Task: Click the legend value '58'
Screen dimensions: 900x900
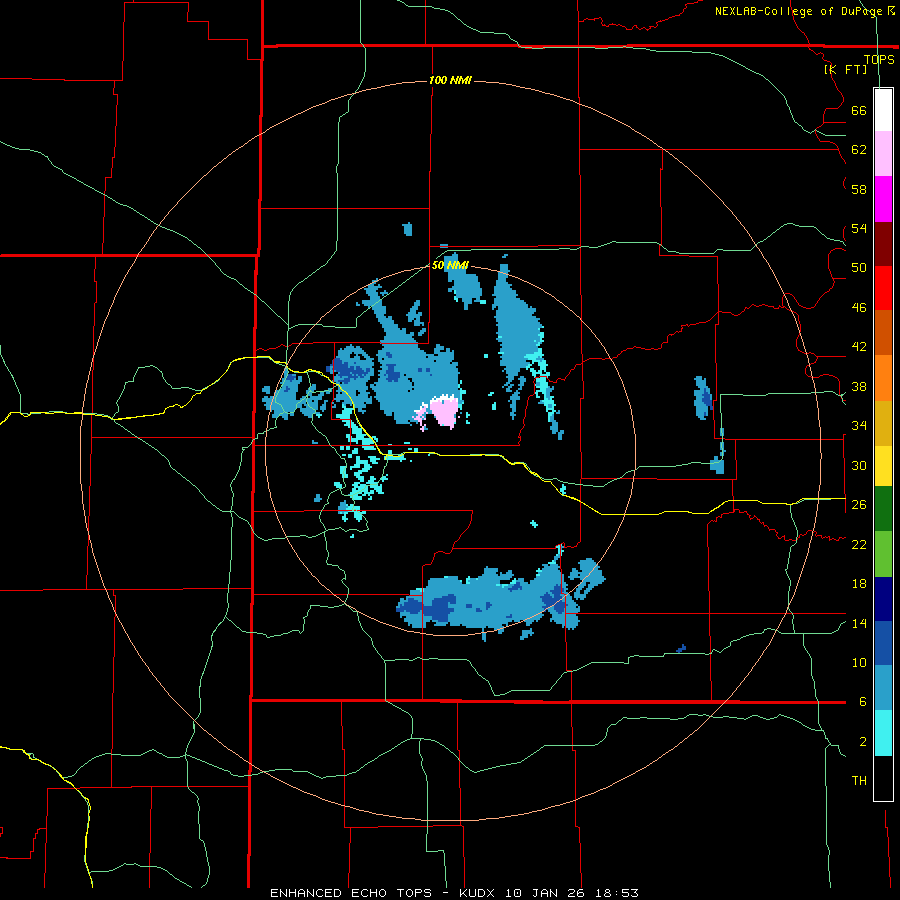Action: click(x=859, y=189)
